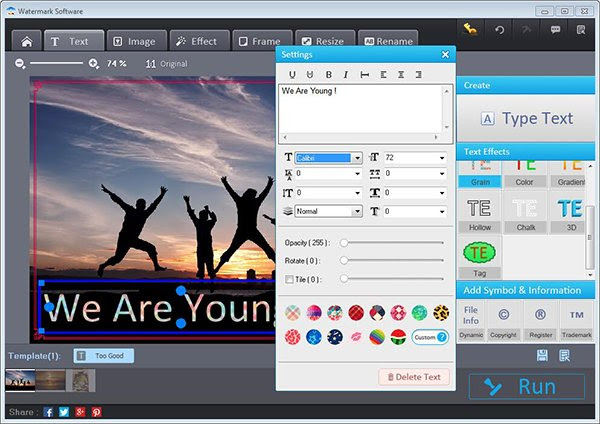Apply the Grain text effect

[x=480, y=174]
